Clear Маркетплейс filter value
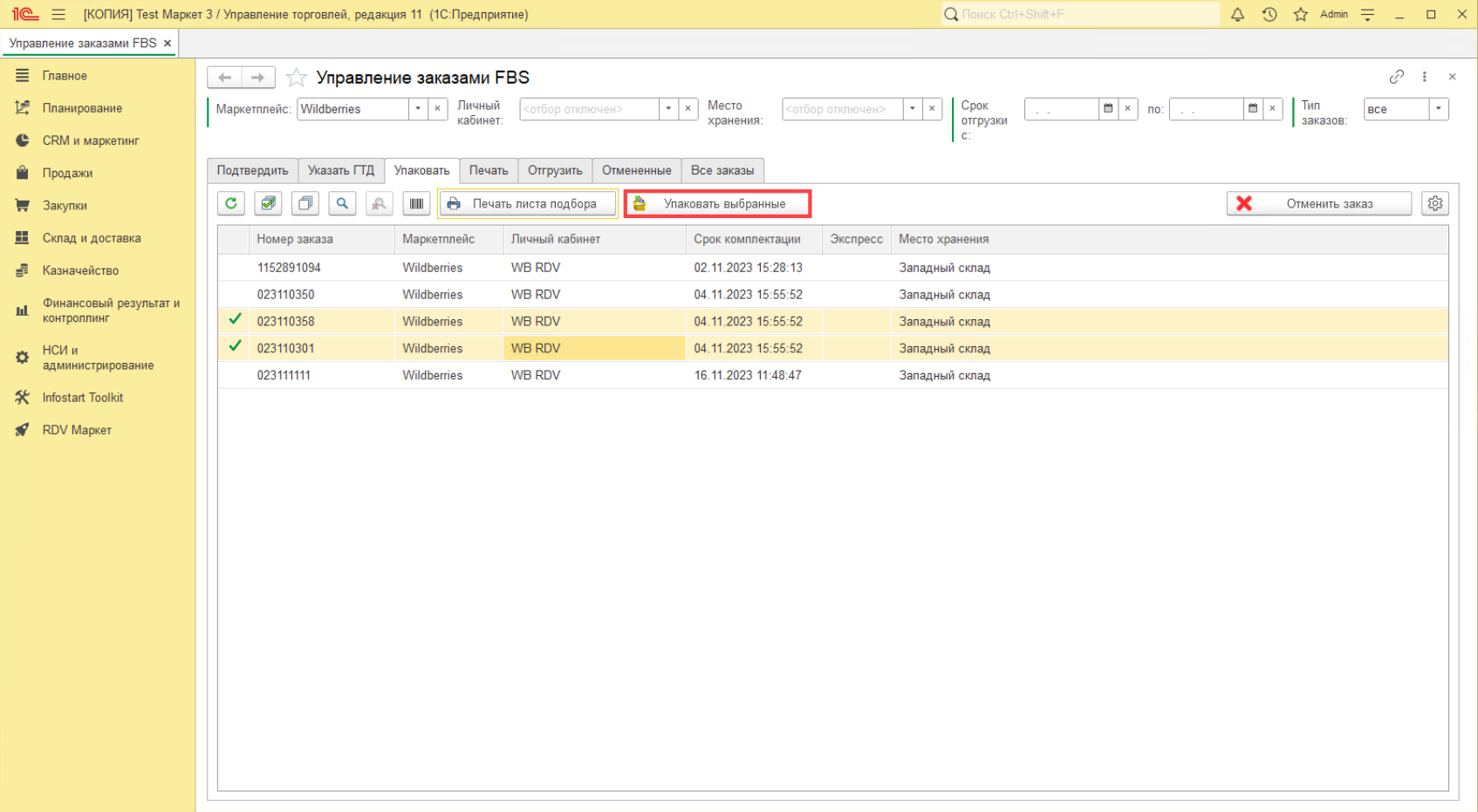The image size is (1478, 812). [x=438, y=109]
